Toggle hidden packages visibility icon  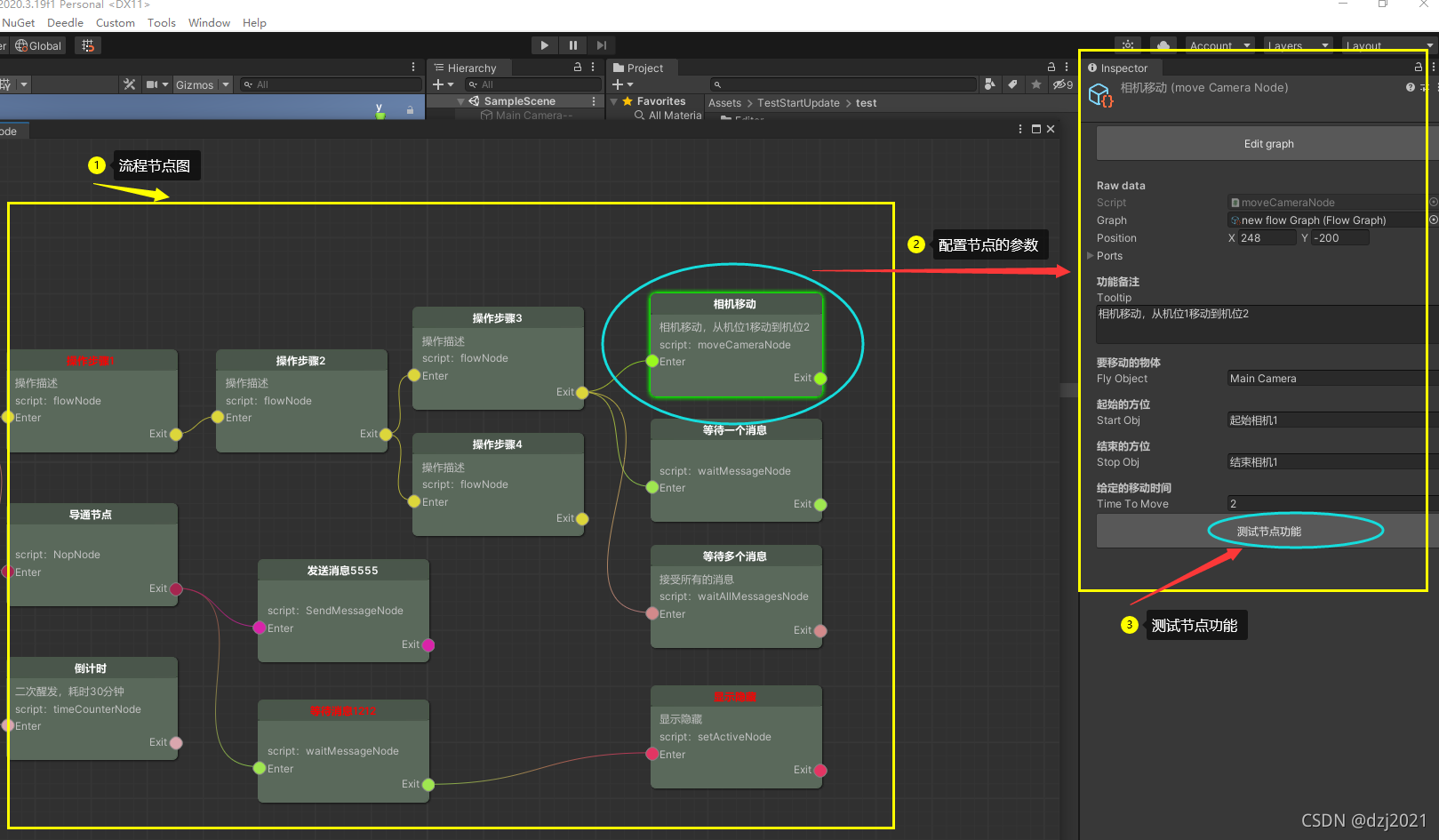click(x=1063, y=84)
